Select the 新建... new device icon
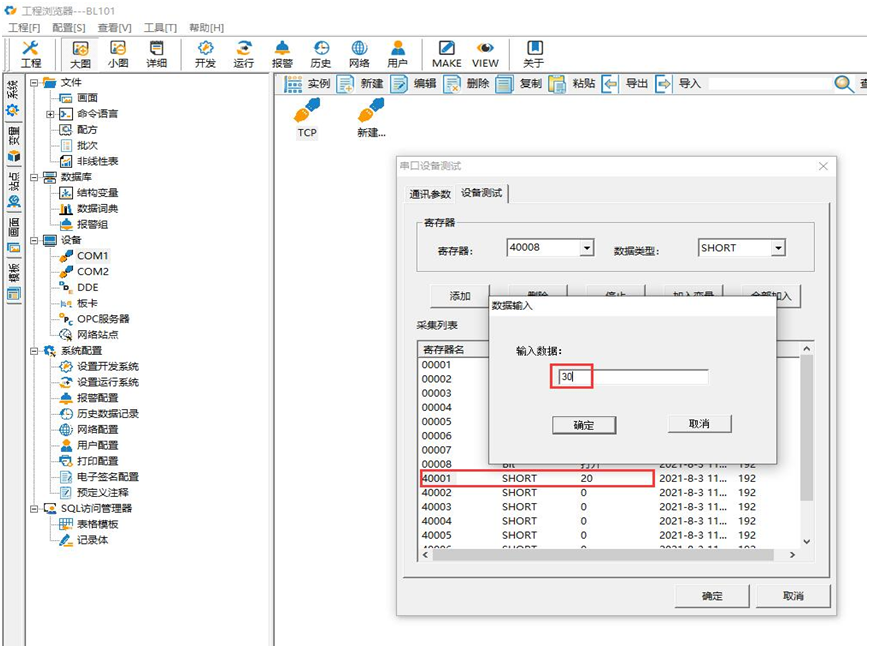 pyautogui.click(x=371, y=118)
